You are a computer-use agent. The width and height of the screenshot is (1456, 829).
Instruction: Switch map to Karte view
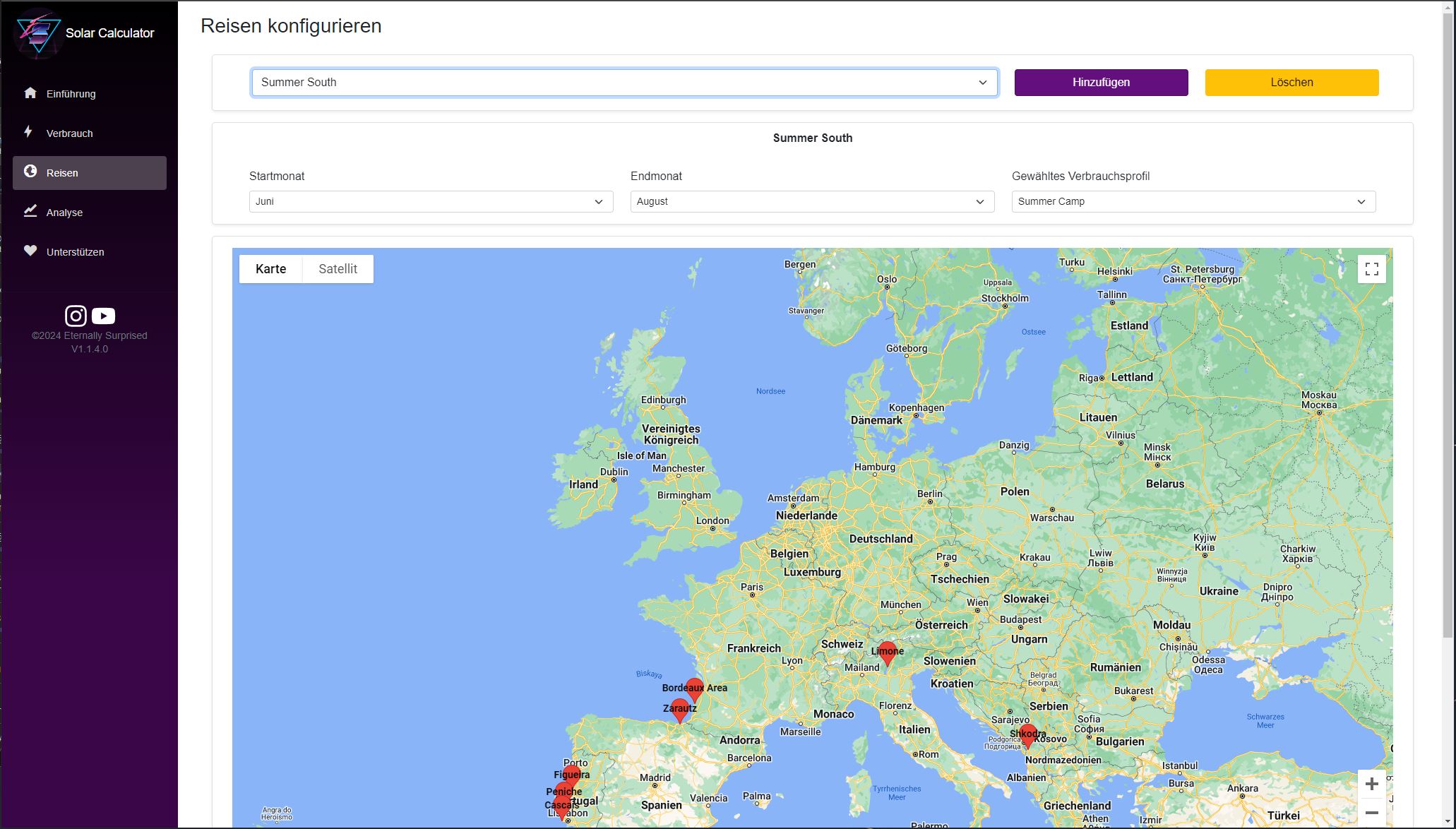pyautogui.click(x=270, y=269)
